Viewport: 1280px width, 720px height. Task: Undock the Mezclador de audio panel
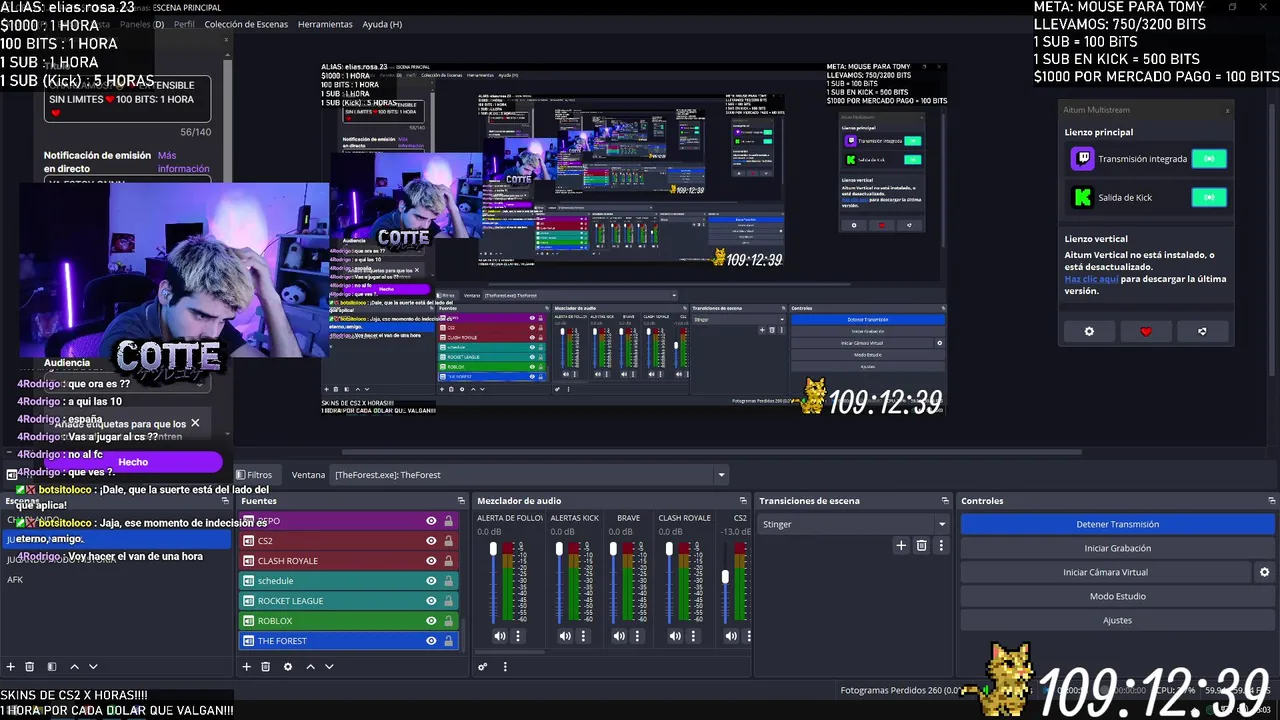pyautogui.click(x=743, y=501)
